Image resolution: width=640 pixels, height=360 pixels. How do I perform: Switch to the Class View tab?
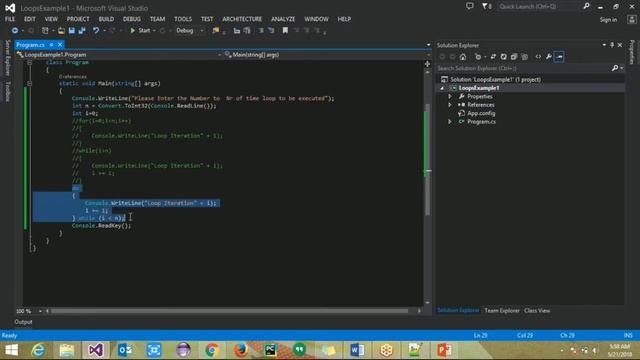point(537,311)
